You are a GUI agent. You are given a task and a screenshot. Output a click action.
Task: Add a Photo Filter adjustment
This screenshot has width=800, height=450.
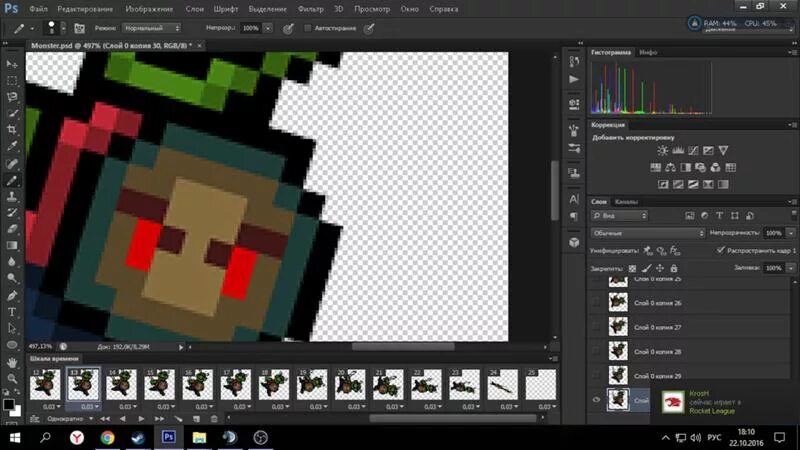701,167
